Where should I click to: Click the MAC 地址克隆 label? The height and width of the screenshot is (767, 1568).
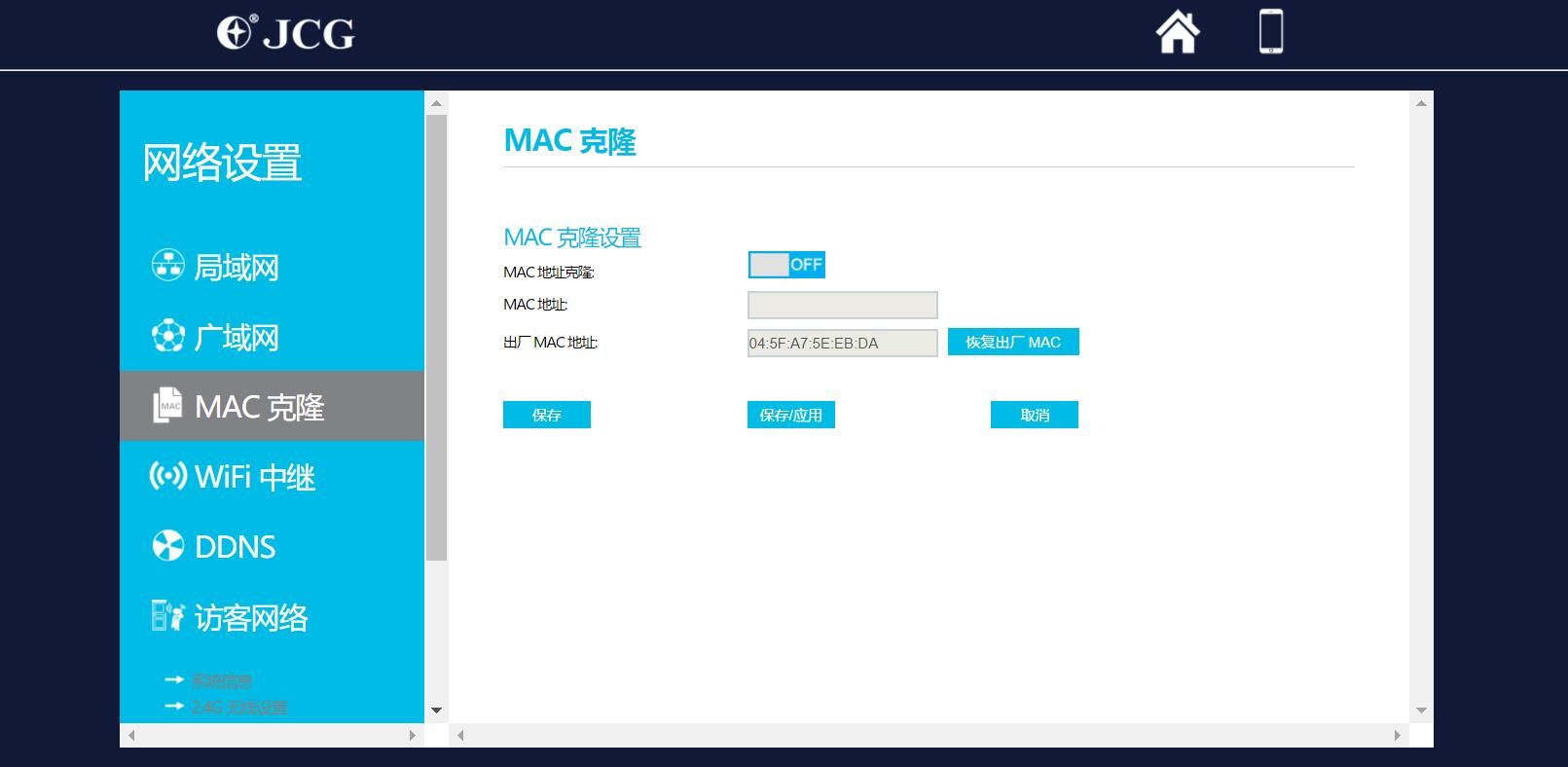click(x=548, y=273)
